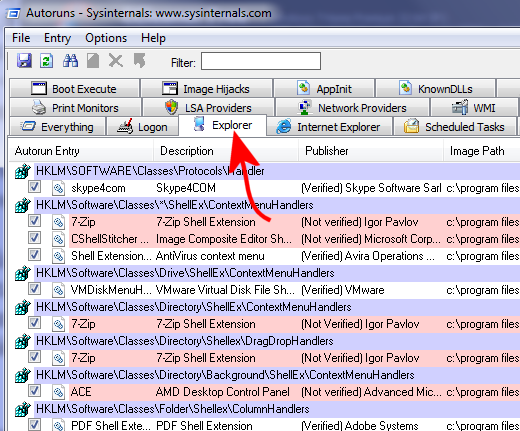Click '(Verified) Avira Operations ...' publisher cell
The width and height of the screenshot is (520, 431).
pos(368,256)
